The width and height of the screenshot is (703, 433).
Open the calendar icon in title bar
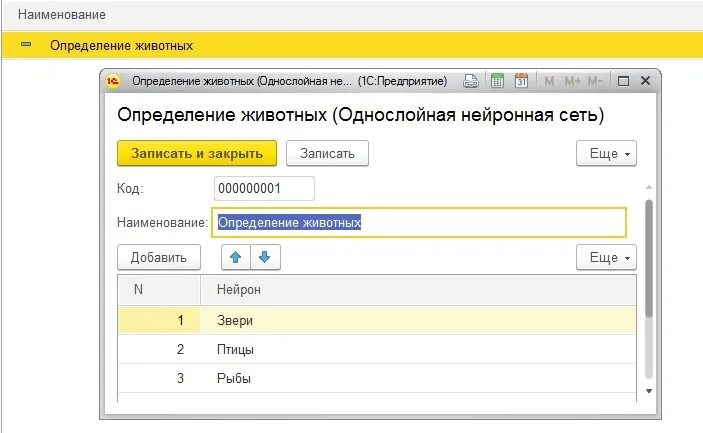coord(521,81)
